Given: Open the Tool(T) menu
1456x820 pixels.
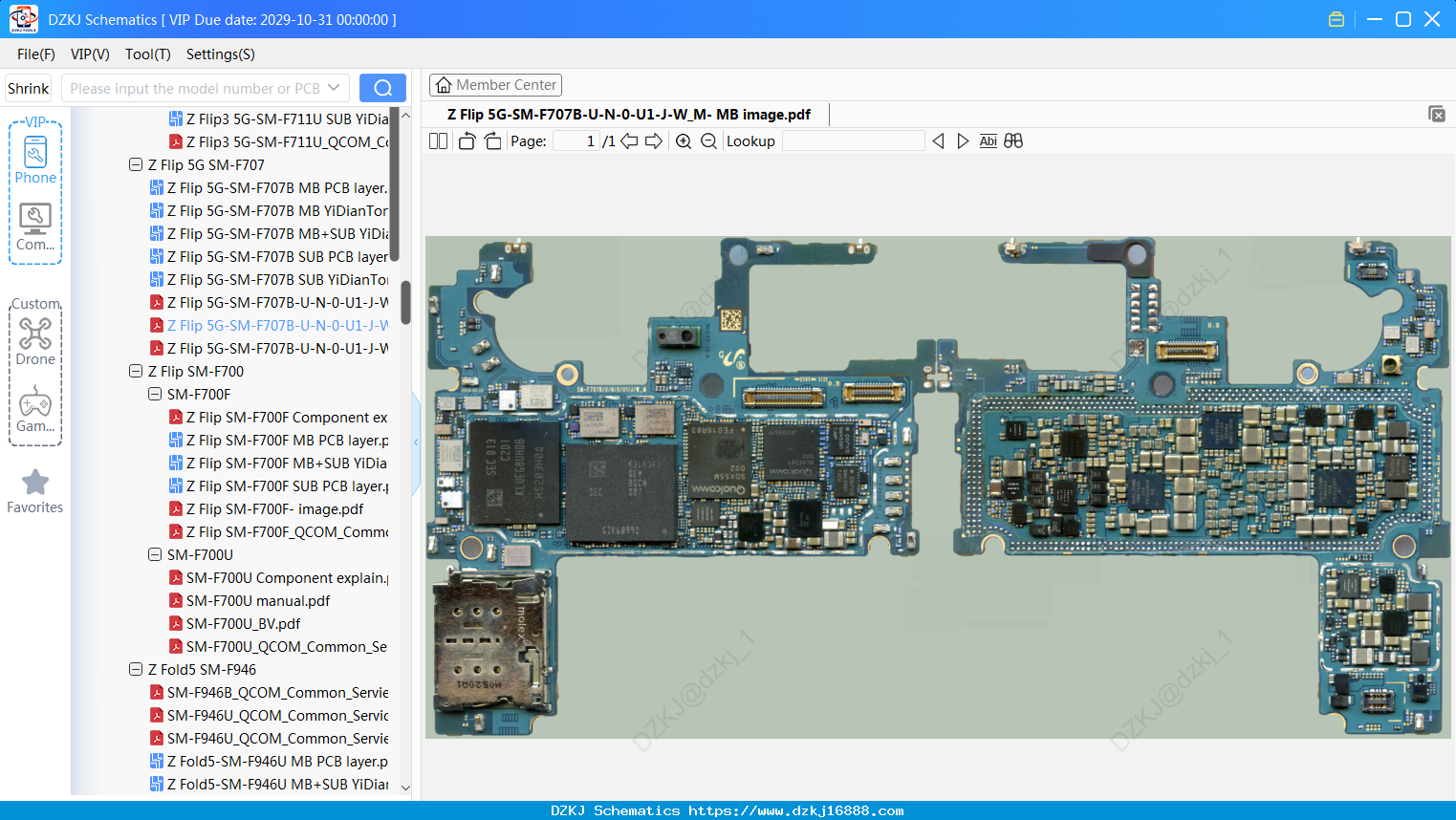Looking at the screenshot, I should pyautogui.click(x=148, y=54).
